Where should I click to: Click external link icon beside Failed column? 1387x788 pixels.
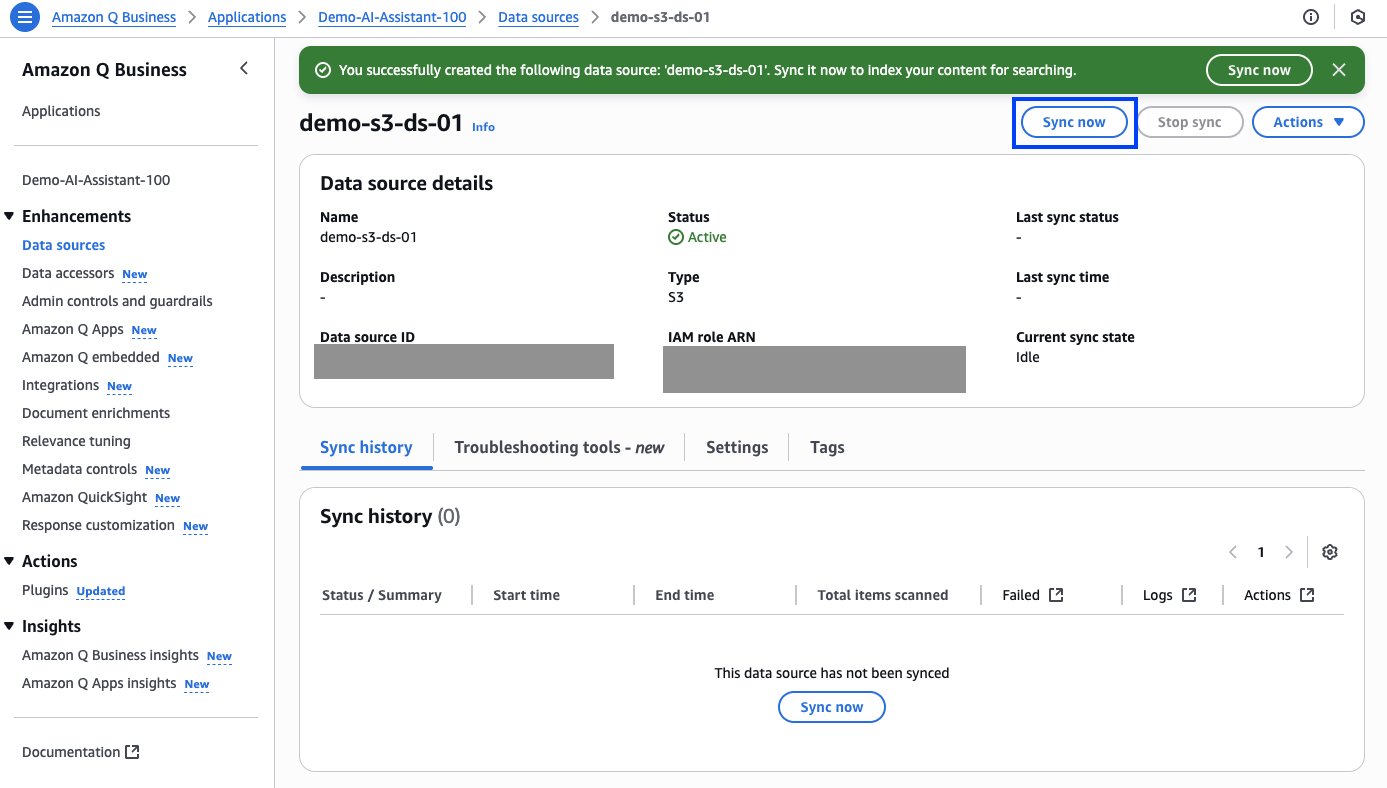click(x=1056, y=595)
